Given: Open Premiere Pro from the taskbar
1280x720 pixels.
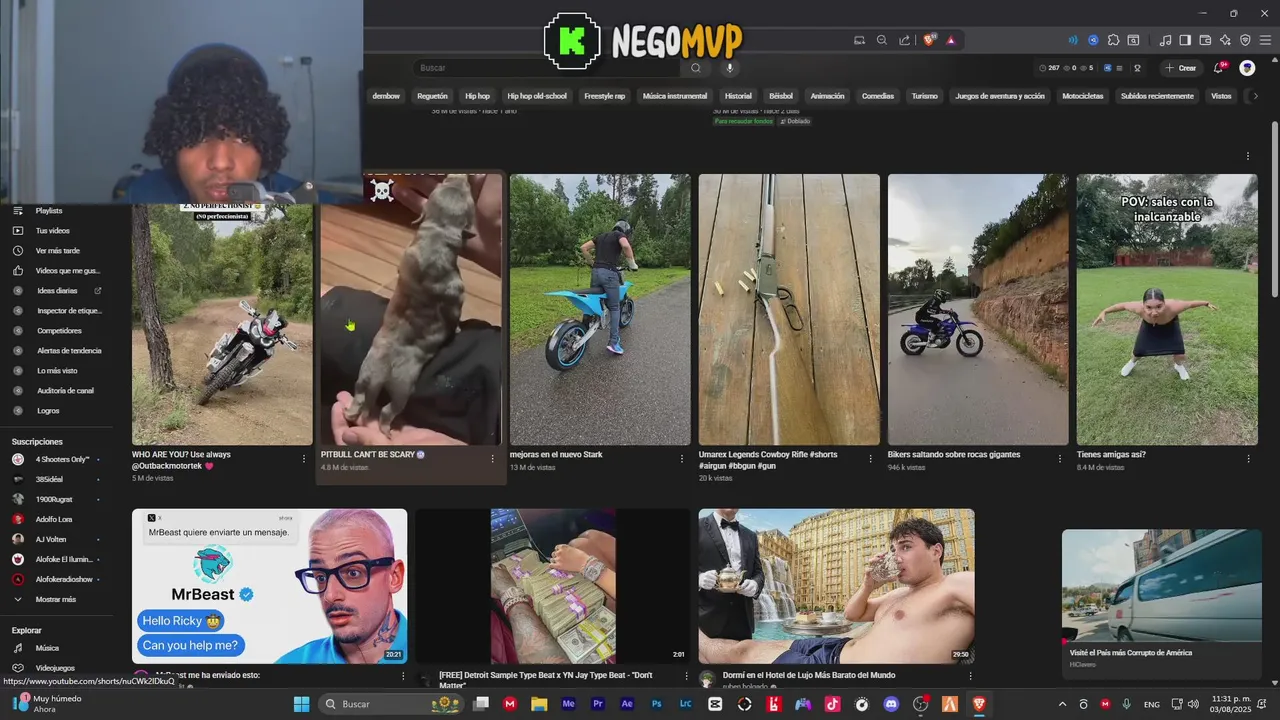Looking at the screenshot, I should [x=598, y=704].
